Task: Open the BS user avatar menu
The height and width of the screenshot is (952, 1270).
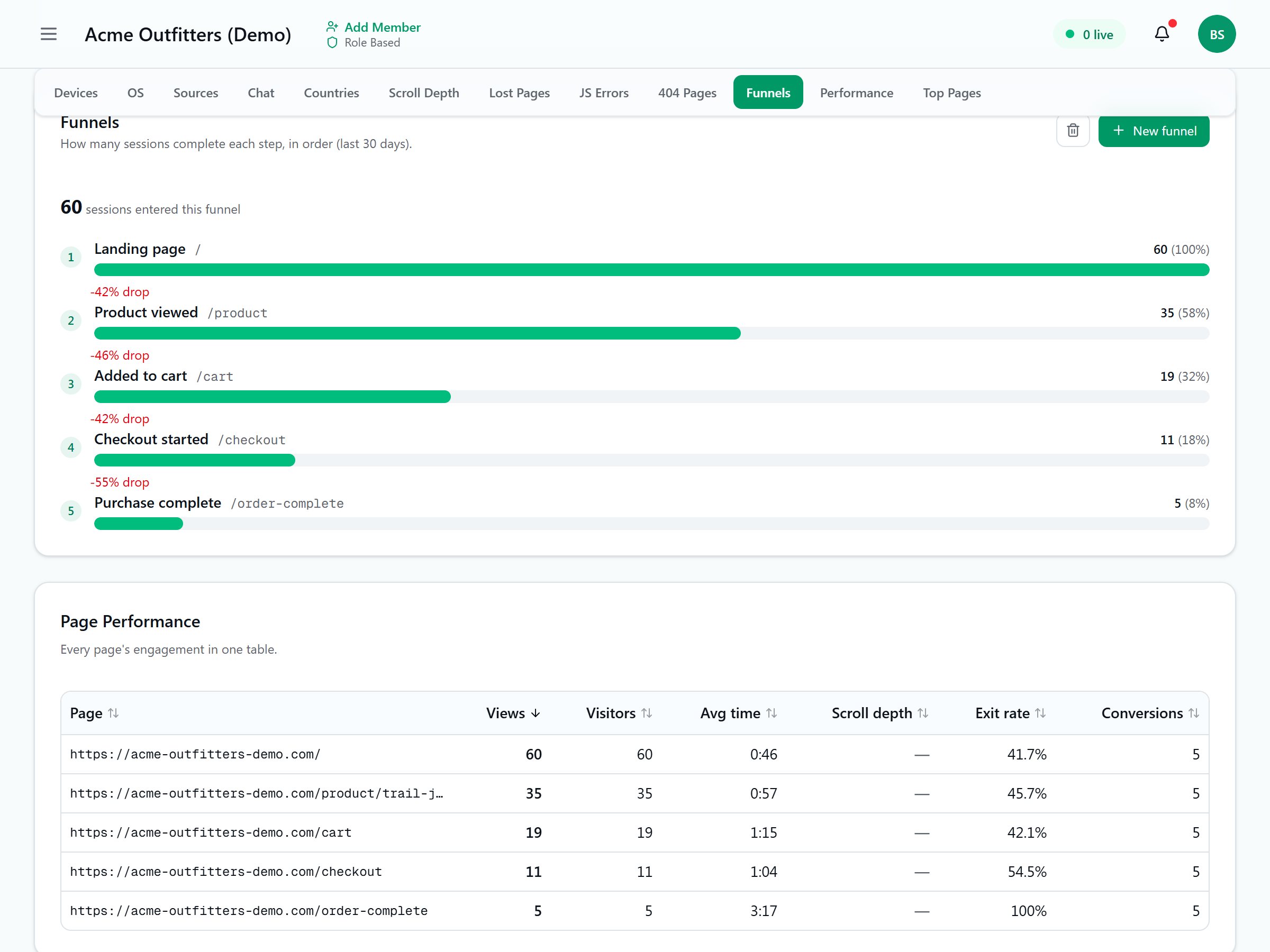Action: tap(1216, 34)
